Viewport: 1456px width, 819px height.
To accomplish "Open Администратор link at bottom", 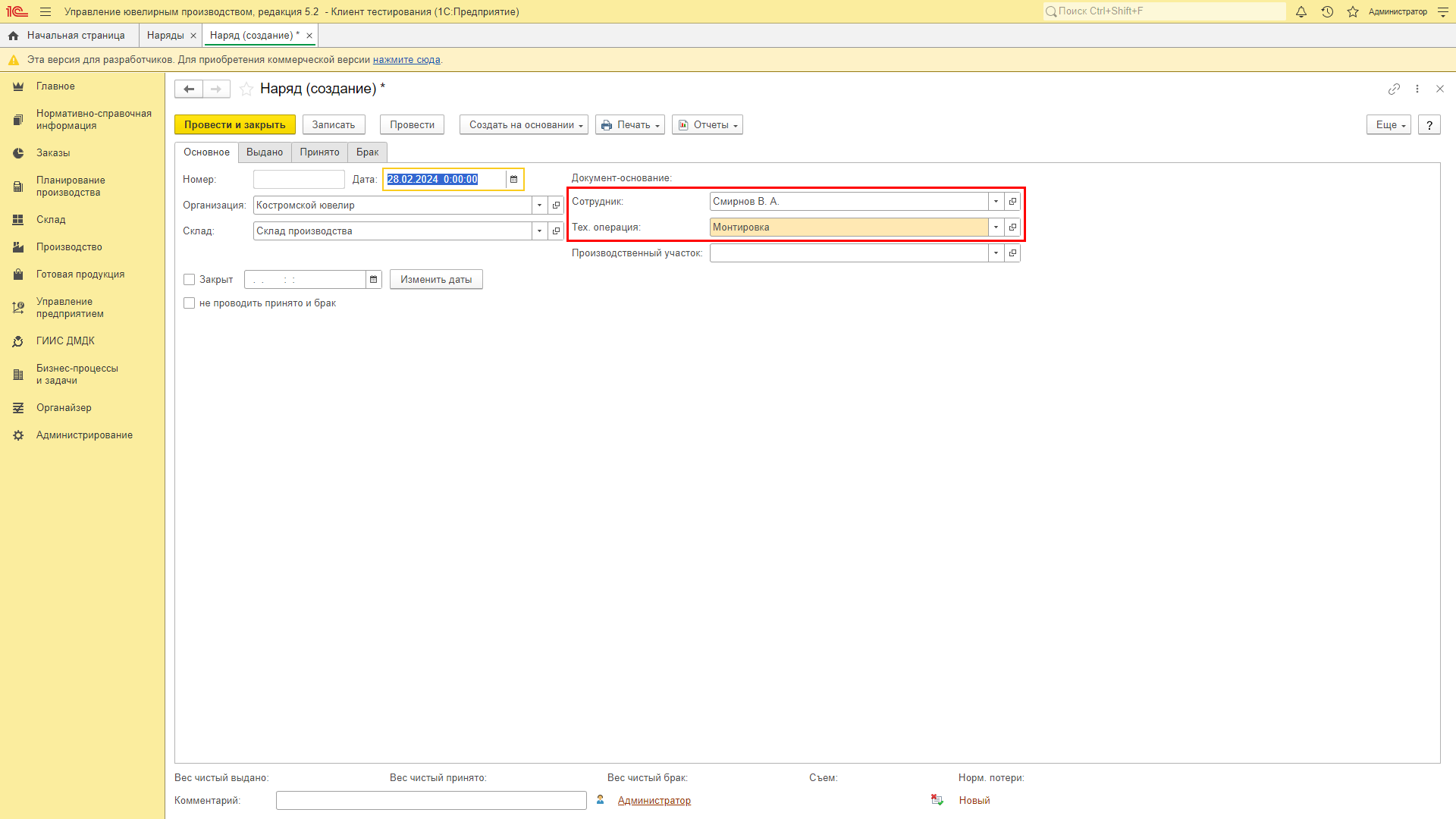I will (x=654, y=801).
